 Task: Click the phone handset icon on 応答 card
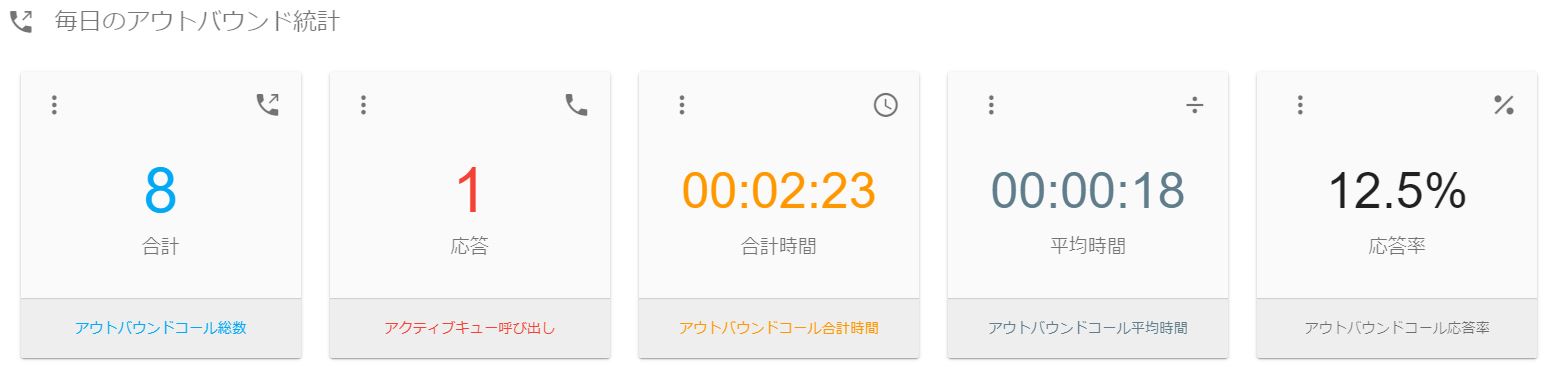576,105
